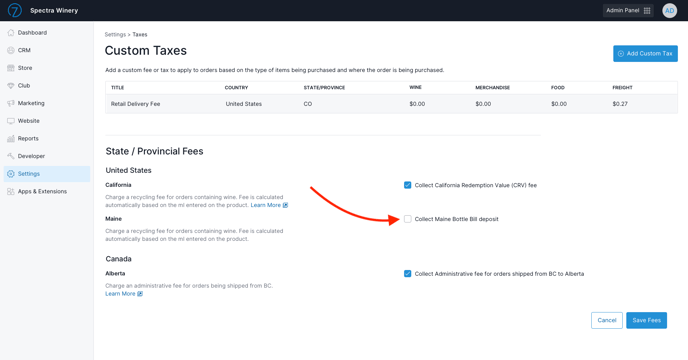Click Taxes in the breadcrumb

(x=140, y=34)
